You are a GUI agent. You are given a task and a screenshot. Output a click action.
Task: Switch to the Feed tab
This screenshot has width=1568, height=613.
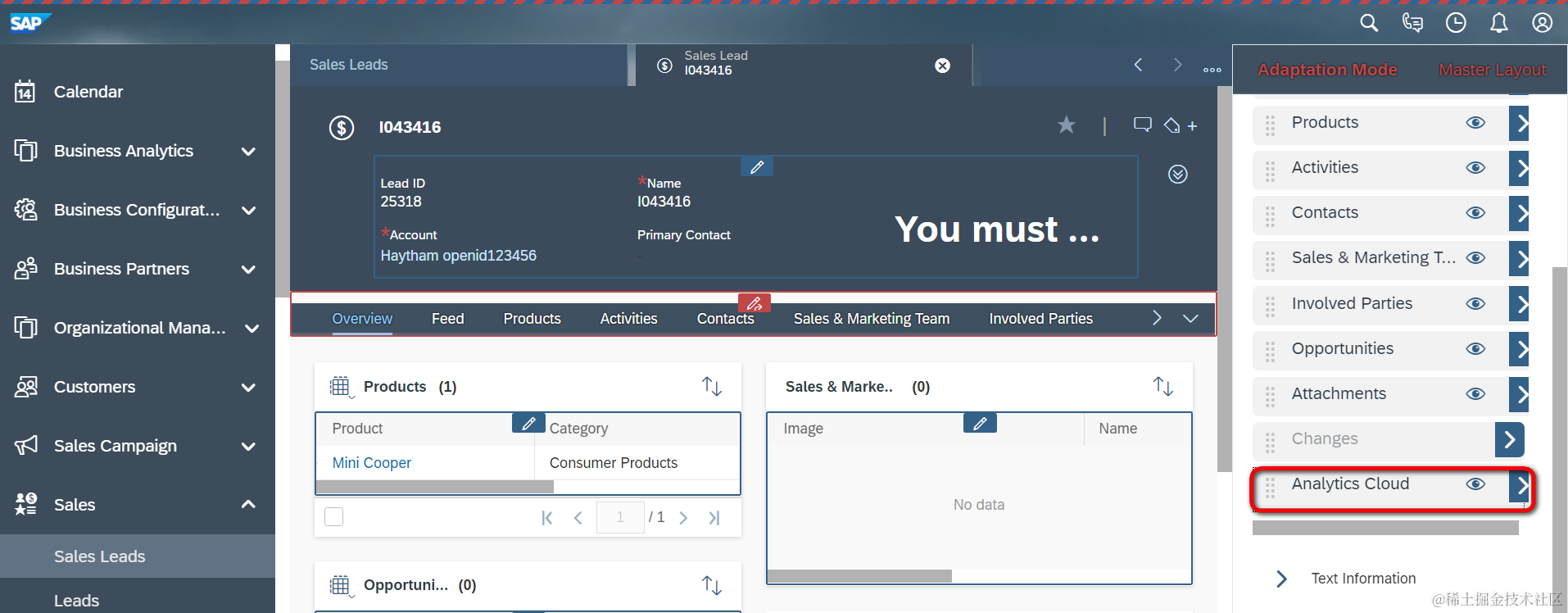click(448, 319)
